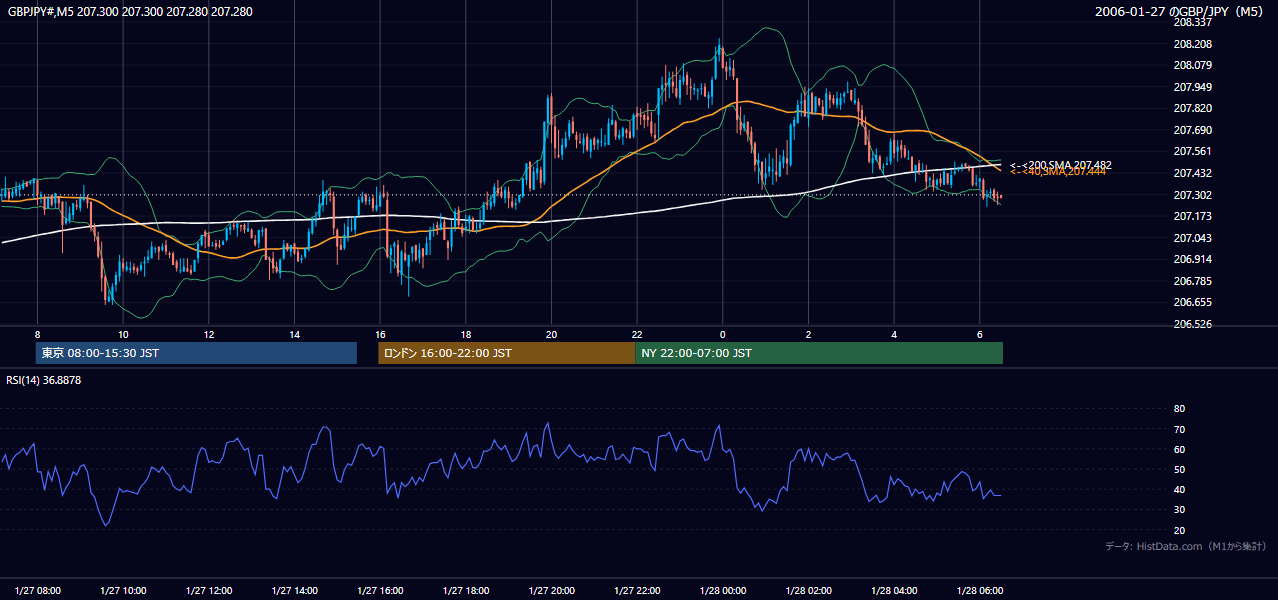Image resolution: width=1278 pixels, height=600 pixels.
Task: Click the 2006-01-27 のGBP/JPY (M5) heading
Action: [1180, 11]
